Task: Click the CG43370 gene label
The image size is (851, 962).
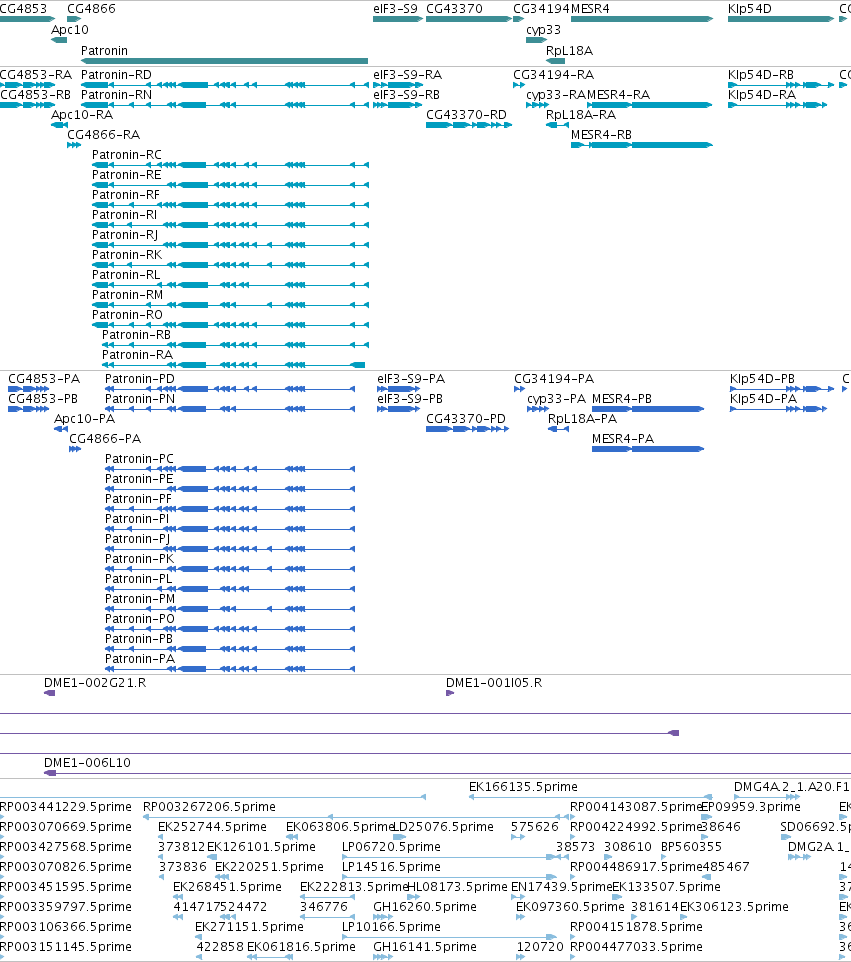Action: pyautogui.click(x=454, y=9)
